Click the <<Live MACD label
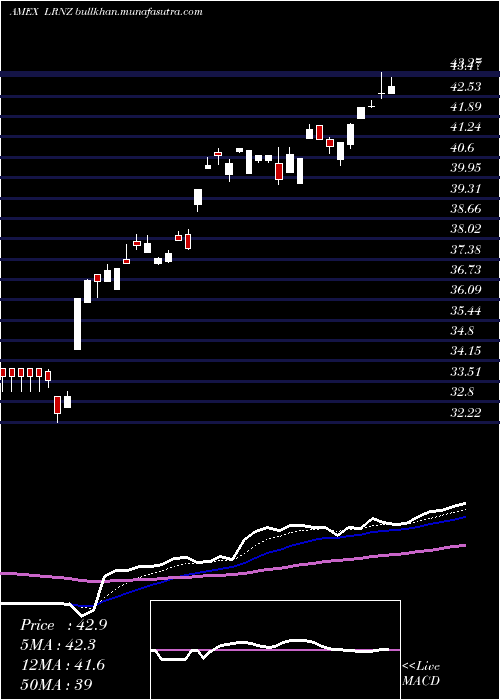This screenshot has width=500, height=700. 421,674
